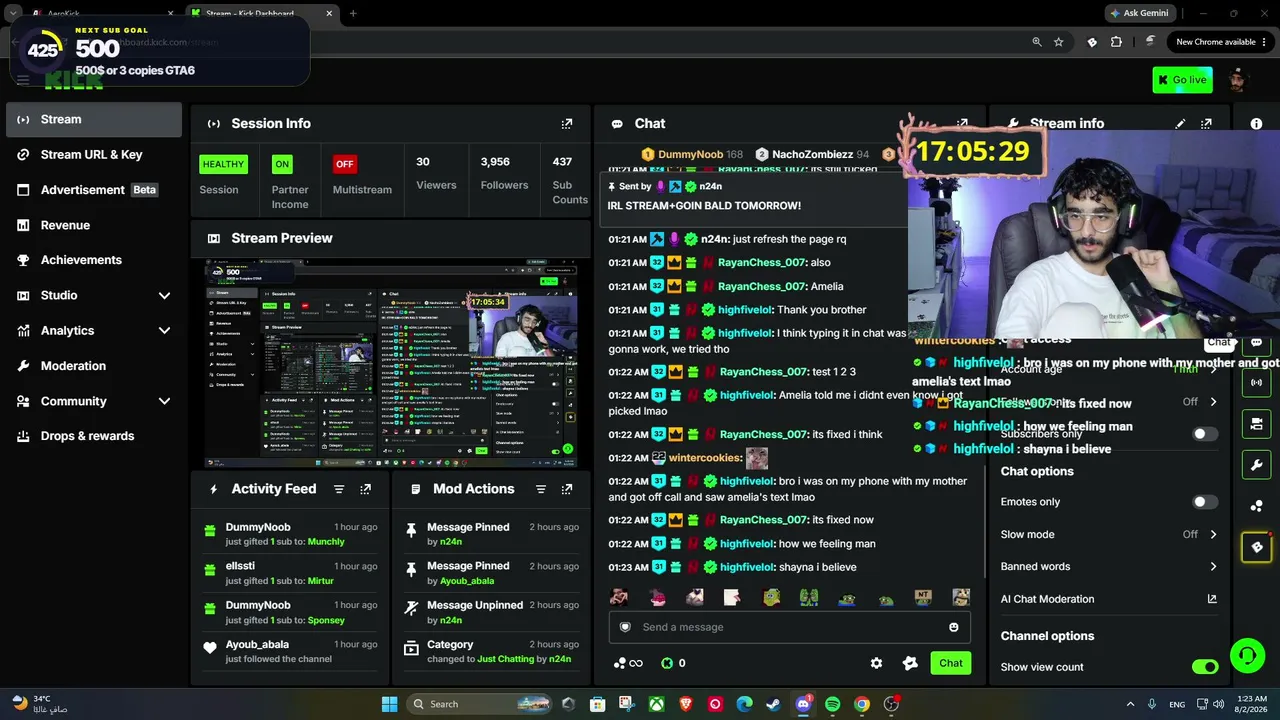Image resolution: width=1280 pixels, height=720 pixels.
Task: Edit stream info with pencil icon
Action: [x=1180, y=124]
